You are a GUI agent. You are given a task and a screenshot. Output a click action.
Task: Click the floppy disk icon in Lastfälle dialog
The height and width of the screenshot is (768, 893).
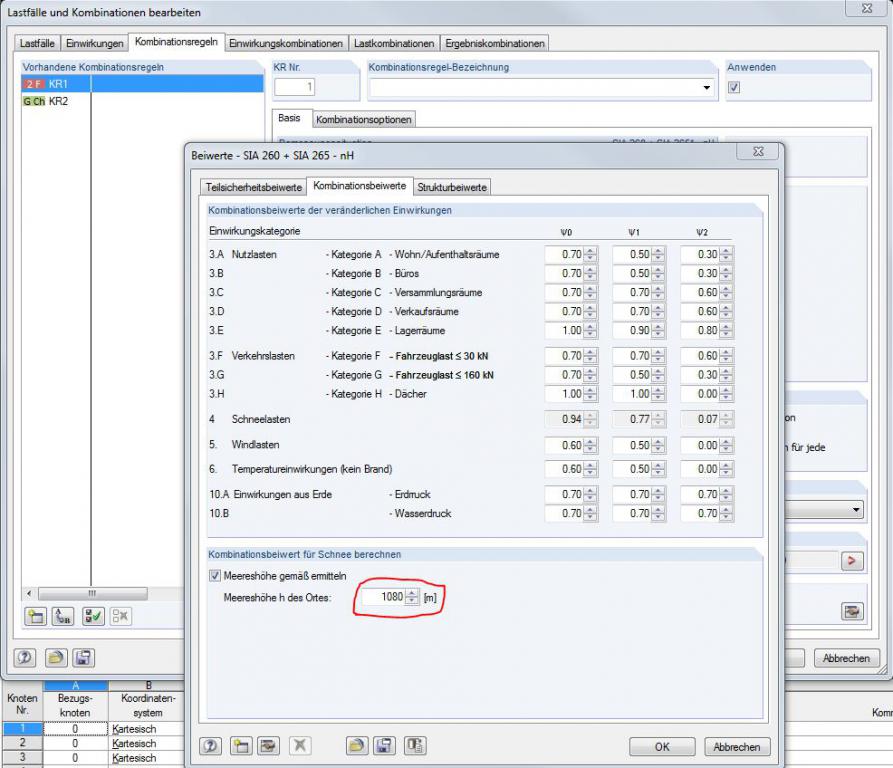coord(83,658)
